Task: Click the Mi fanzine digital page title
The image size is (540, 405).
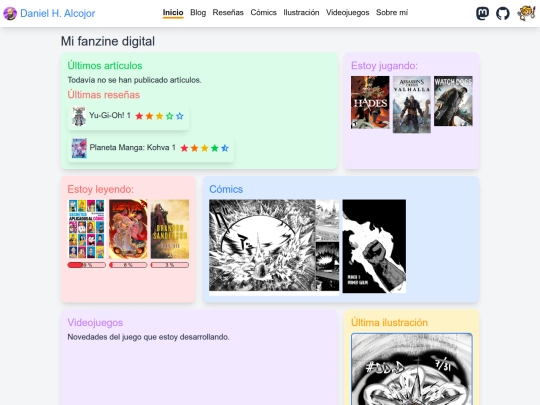Action: point(108,41)
